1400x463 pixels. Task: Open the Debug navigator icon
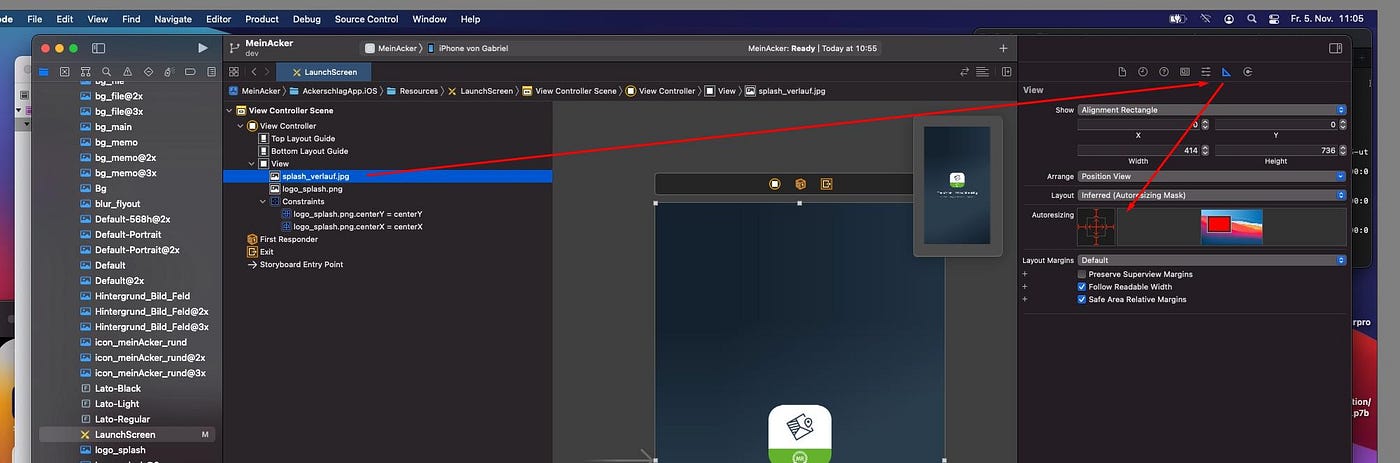170,72
